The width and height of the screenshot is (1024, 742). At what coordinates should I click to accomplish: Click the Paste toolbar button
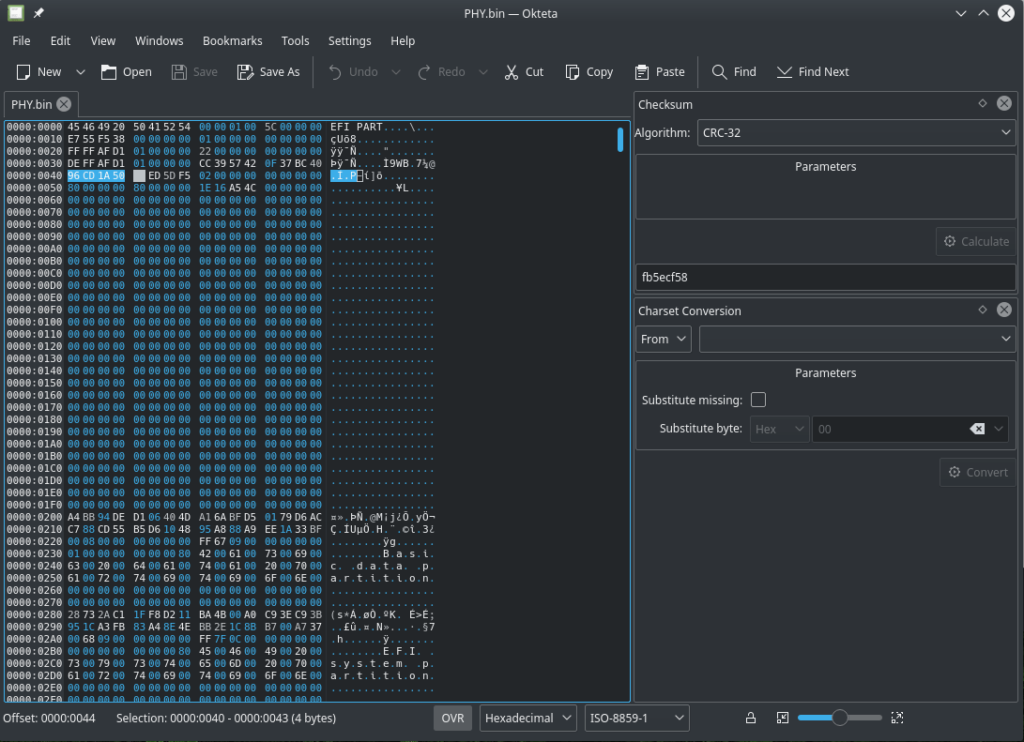pos(660,72)
